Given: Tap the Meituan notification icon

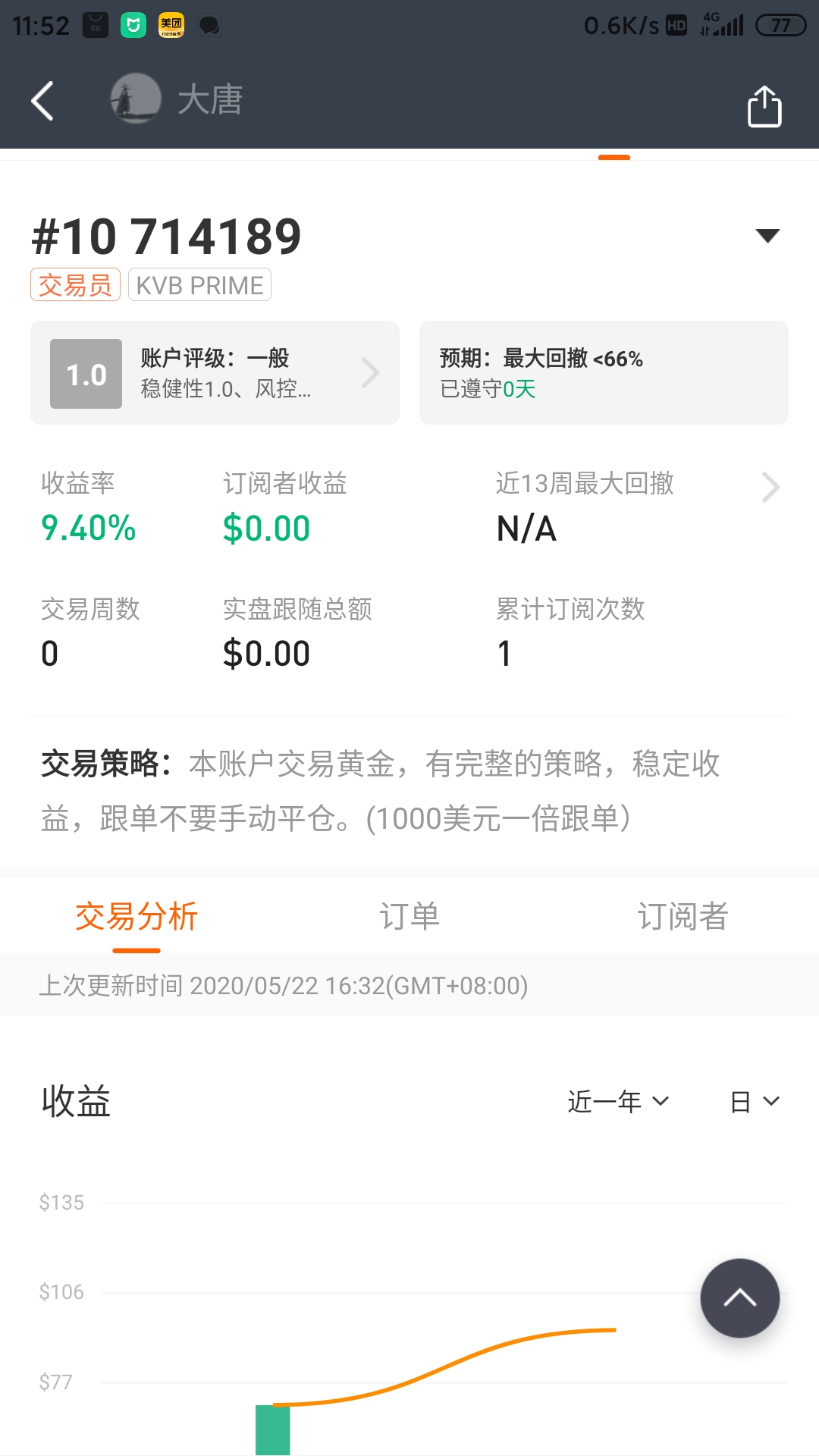Looking at the screenshot, I should [x=171, y=26].
